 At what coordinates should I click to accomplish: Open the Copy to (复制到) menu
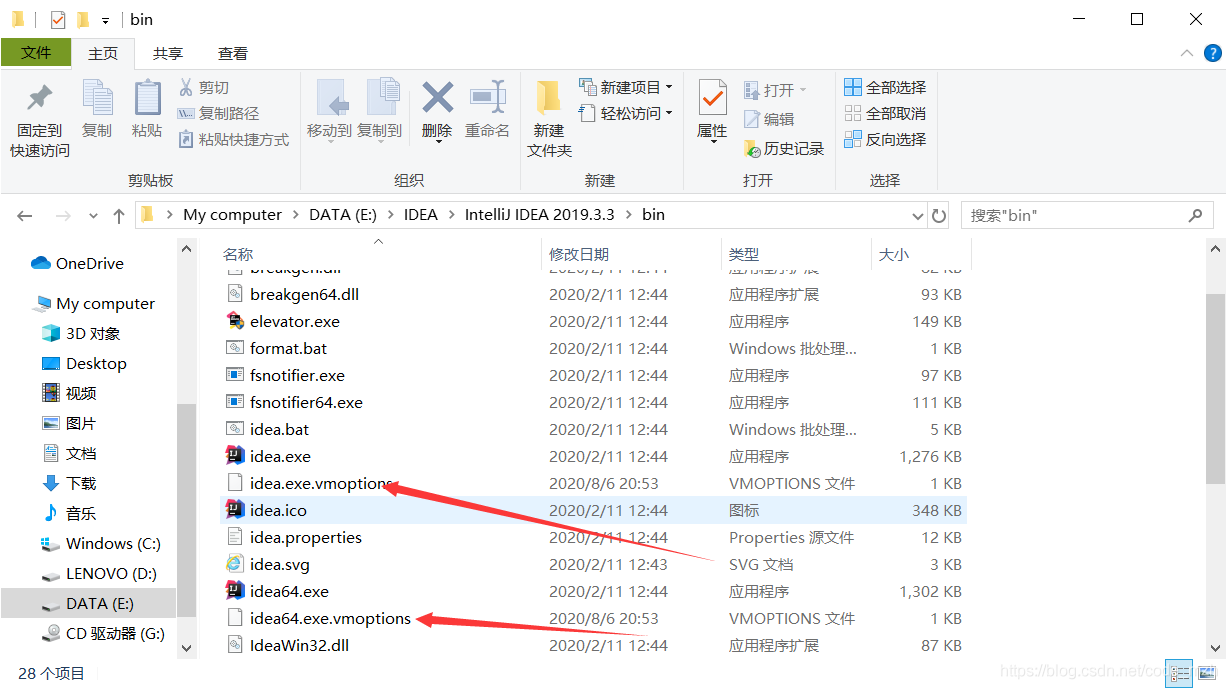click(380, 110)
